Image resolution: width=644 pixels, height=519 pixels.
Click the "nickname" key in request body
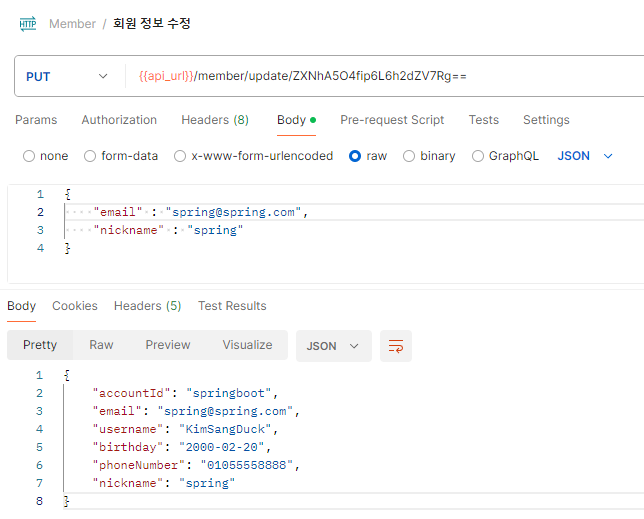click(129, 230)
